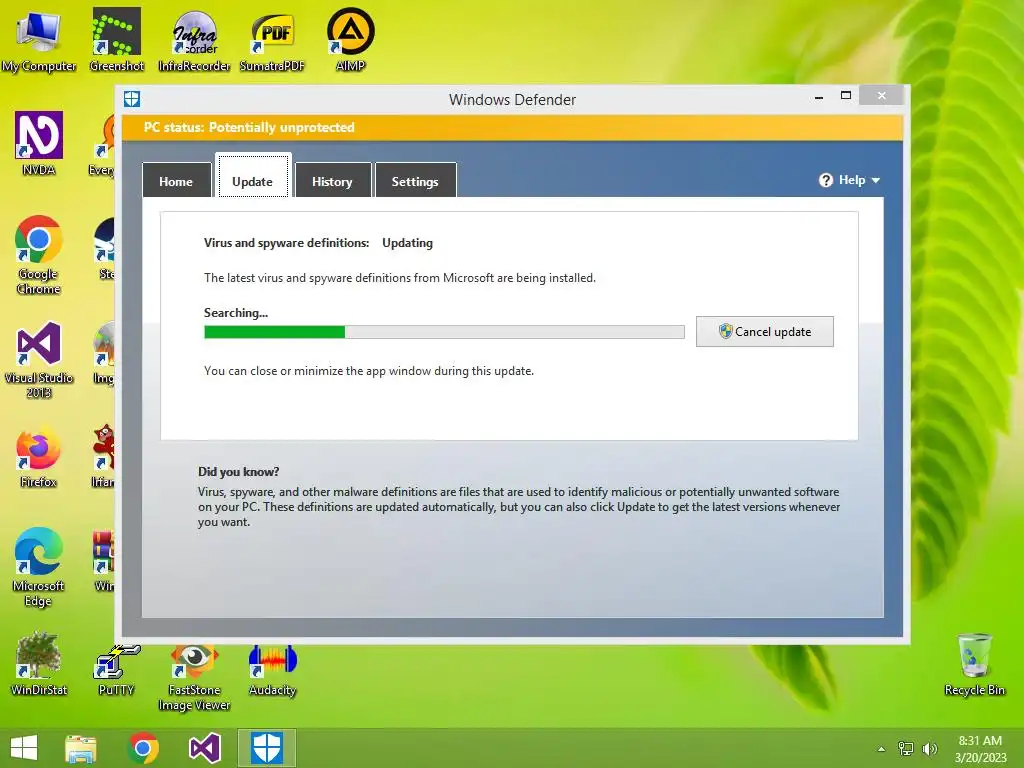Go to the Settings tab

point(415,181)
